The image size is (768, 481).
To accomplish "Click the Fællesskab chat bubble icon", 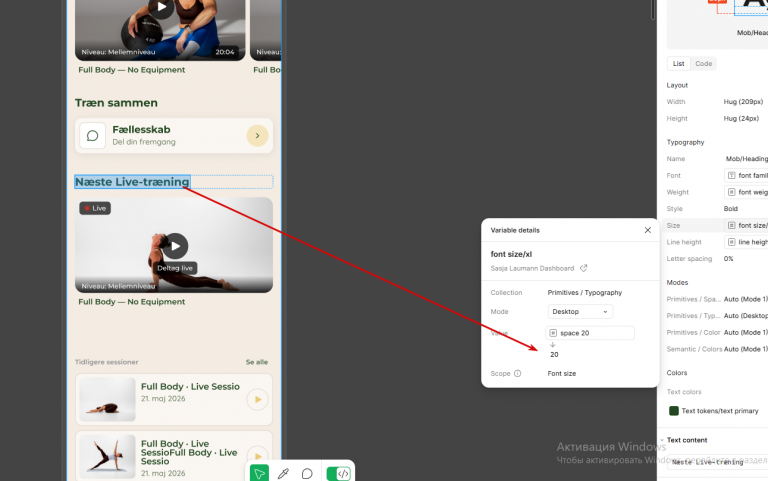I will pyautogui.click(x=93, y=136).
